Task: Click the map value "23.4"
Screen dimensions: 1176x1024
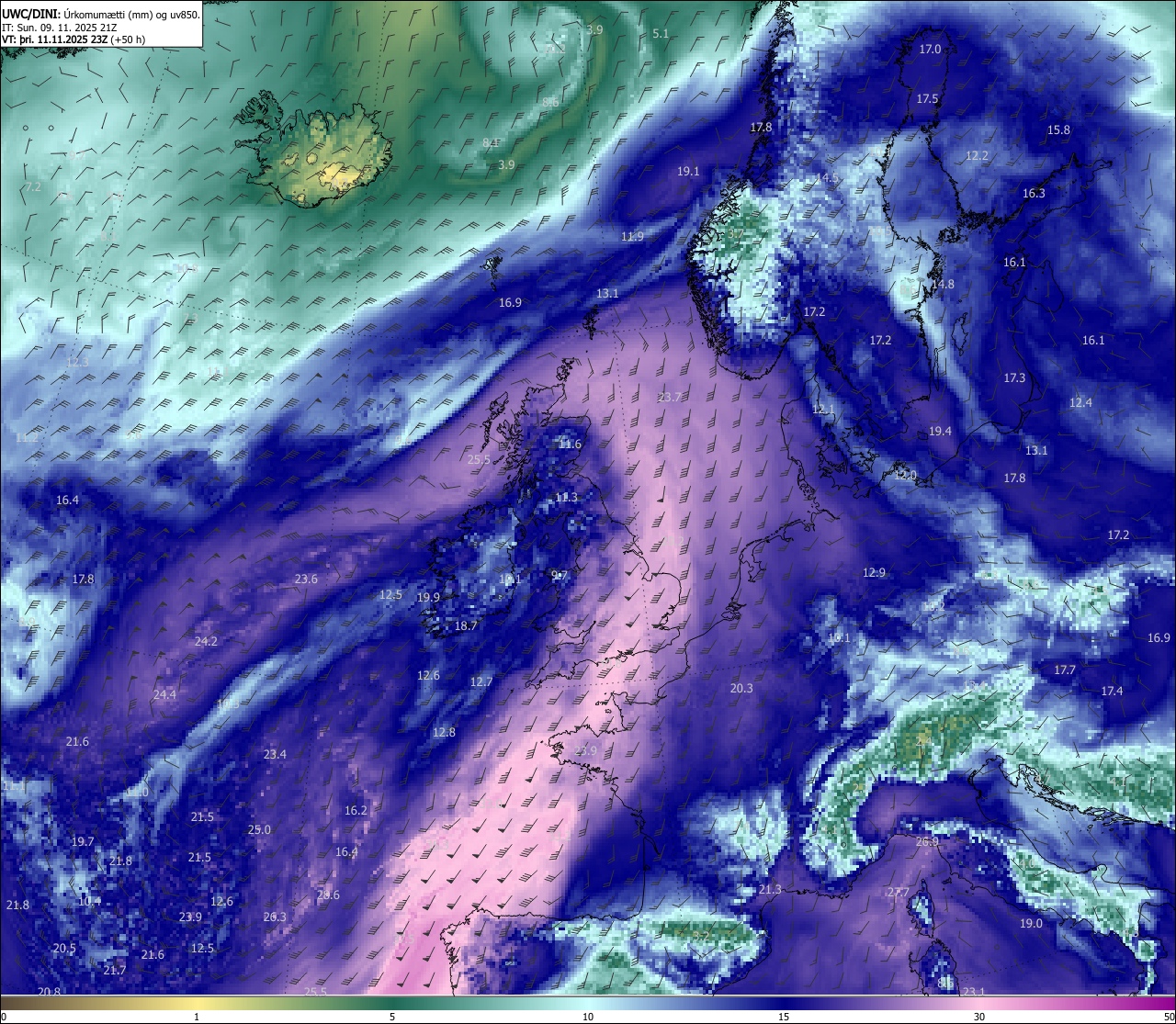Action: coord(275,755)
